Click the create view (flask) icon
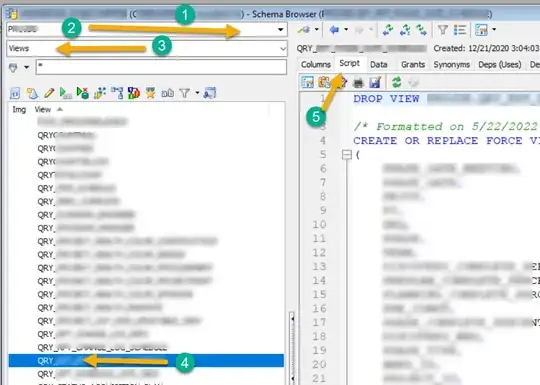The height and width of the screenshot is (385, 540). (x=32, y=93)
